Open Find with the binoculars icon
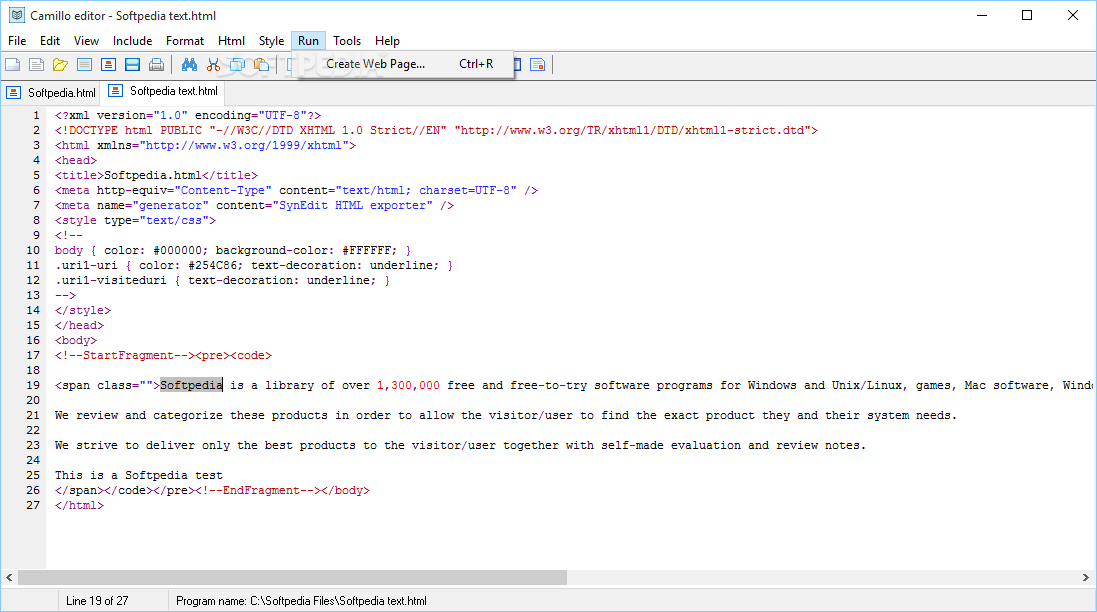Viewport: 1097px width, 612px height. pyautogui.click(x=189, y=65)
